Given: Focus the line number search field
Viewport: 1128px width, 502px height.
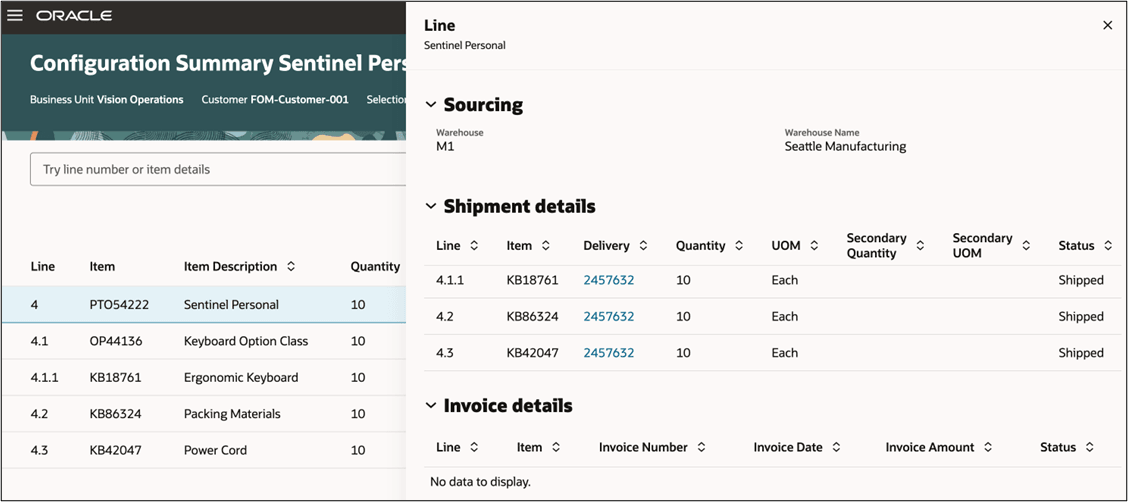Looking at the screenshot, I should [218, 170].
